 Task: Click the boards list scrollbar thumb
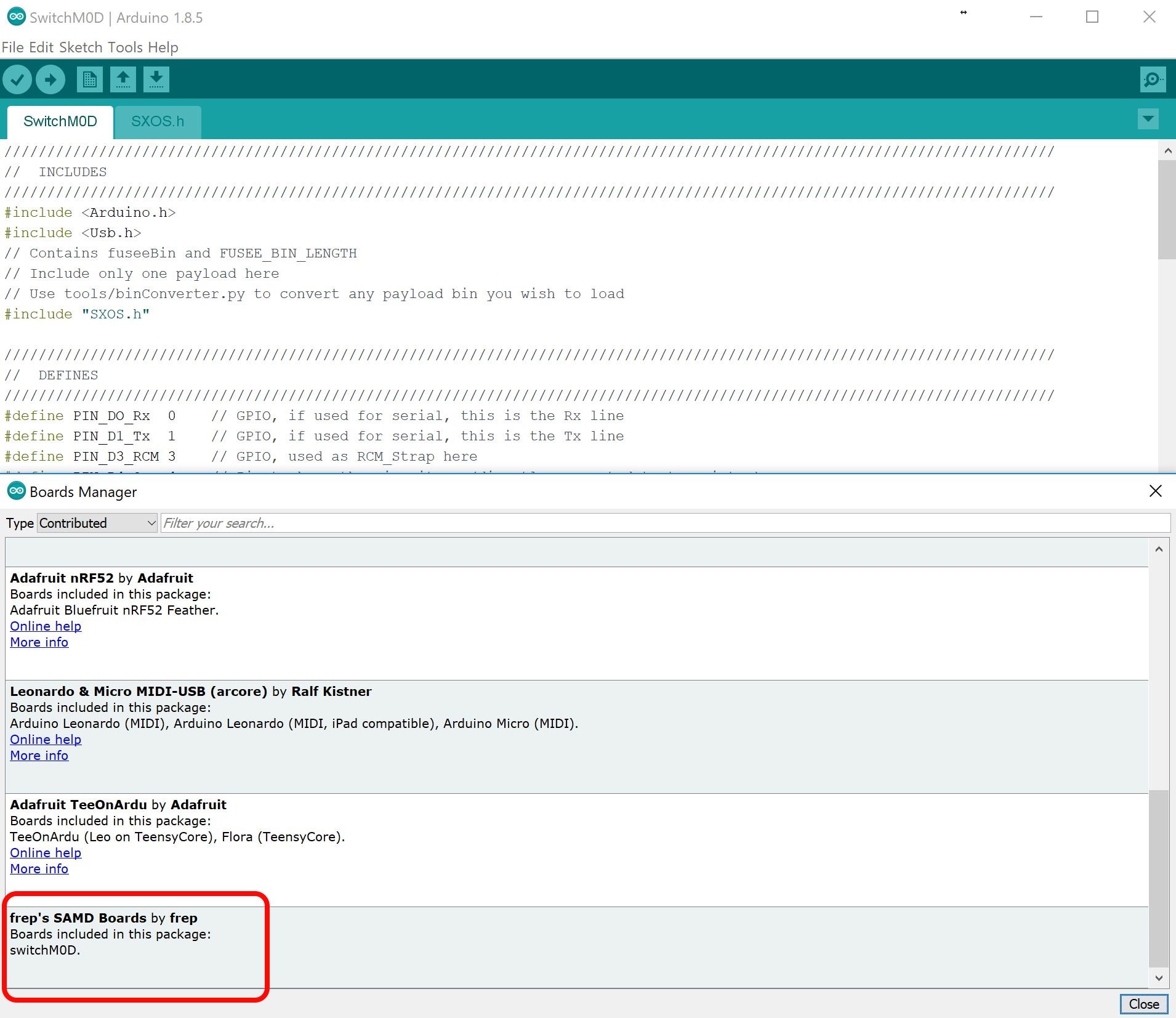pos(1159,879)
